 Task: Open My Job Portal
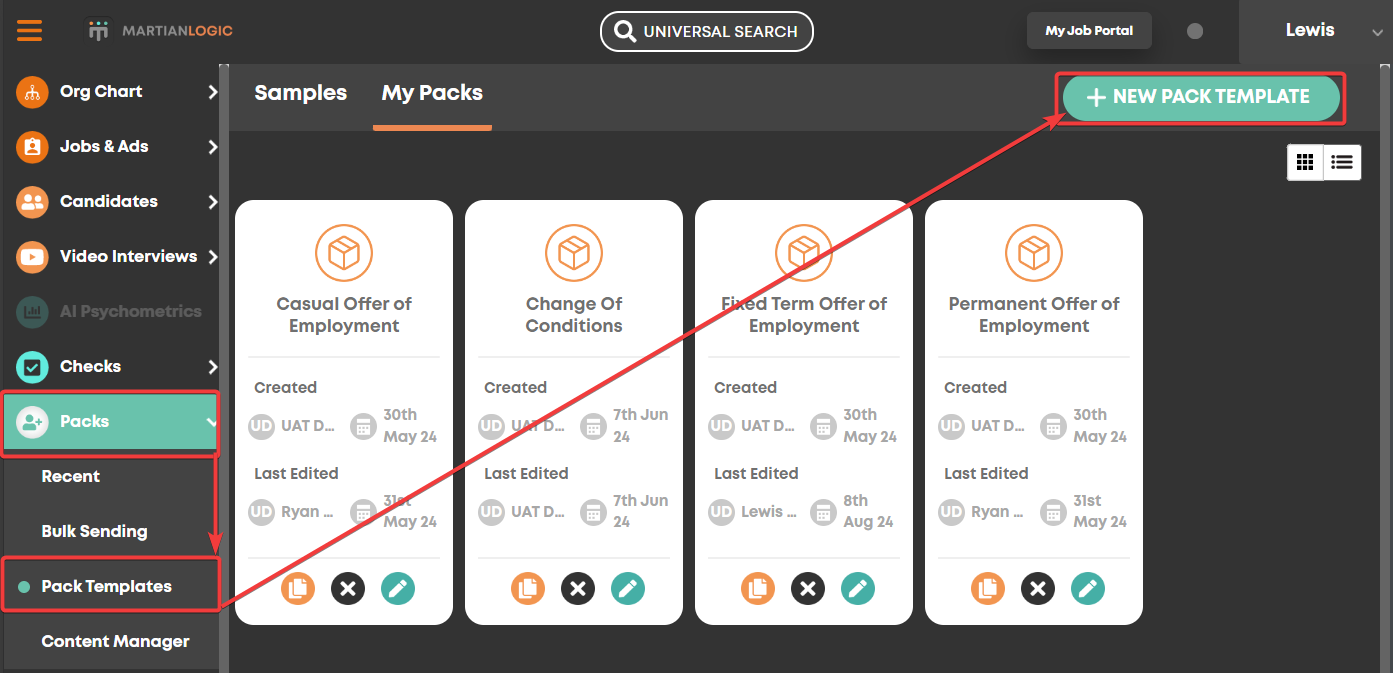point(1089,31)
